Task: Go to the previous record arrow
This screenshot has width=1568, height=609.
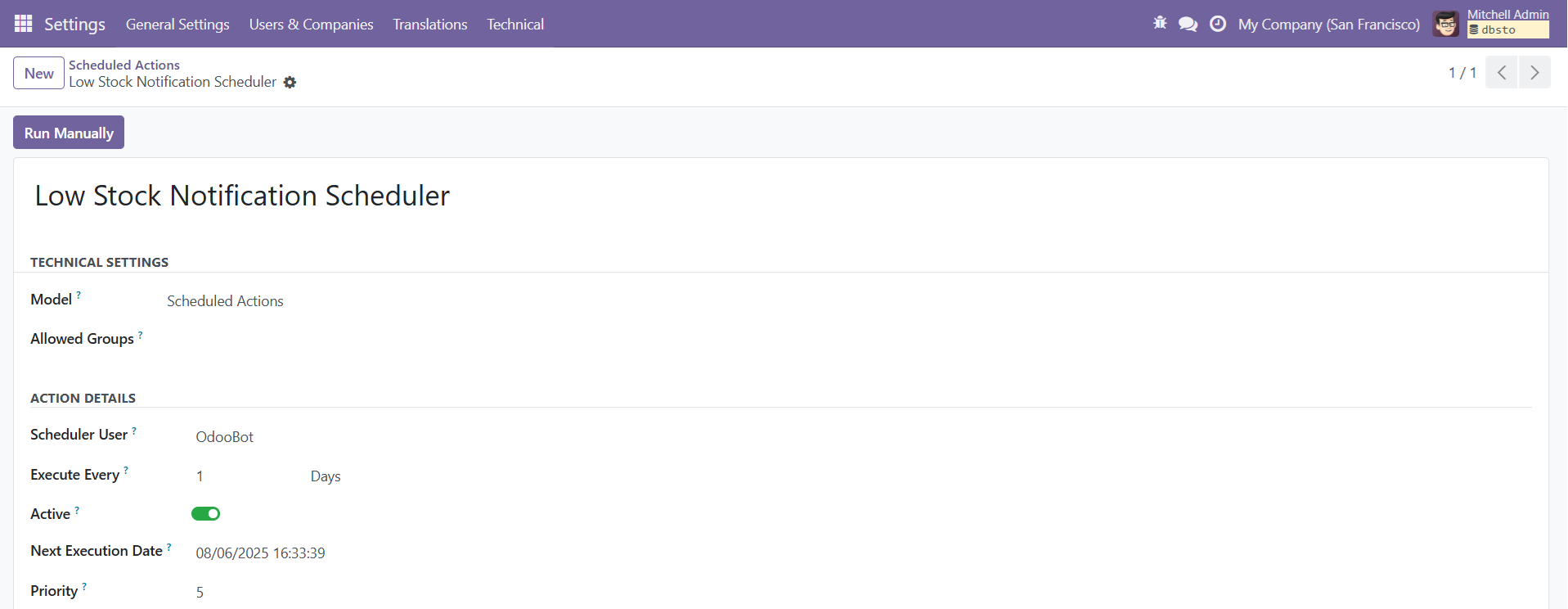Action: tap(1501, 73)
